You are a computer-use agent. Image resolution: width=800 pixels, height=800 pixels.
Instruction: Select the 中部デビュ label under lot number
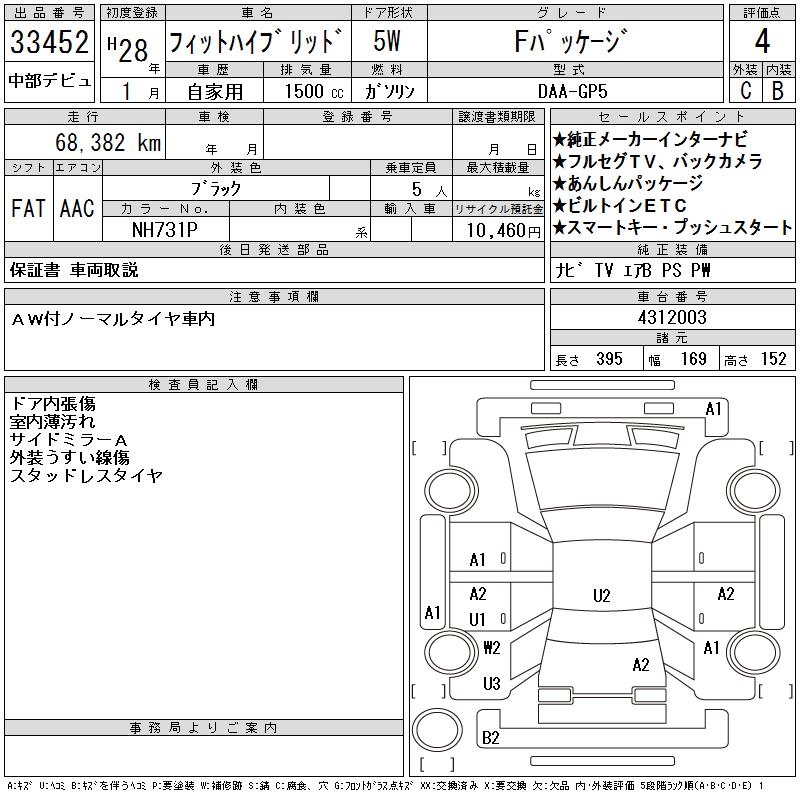point(49,81)
